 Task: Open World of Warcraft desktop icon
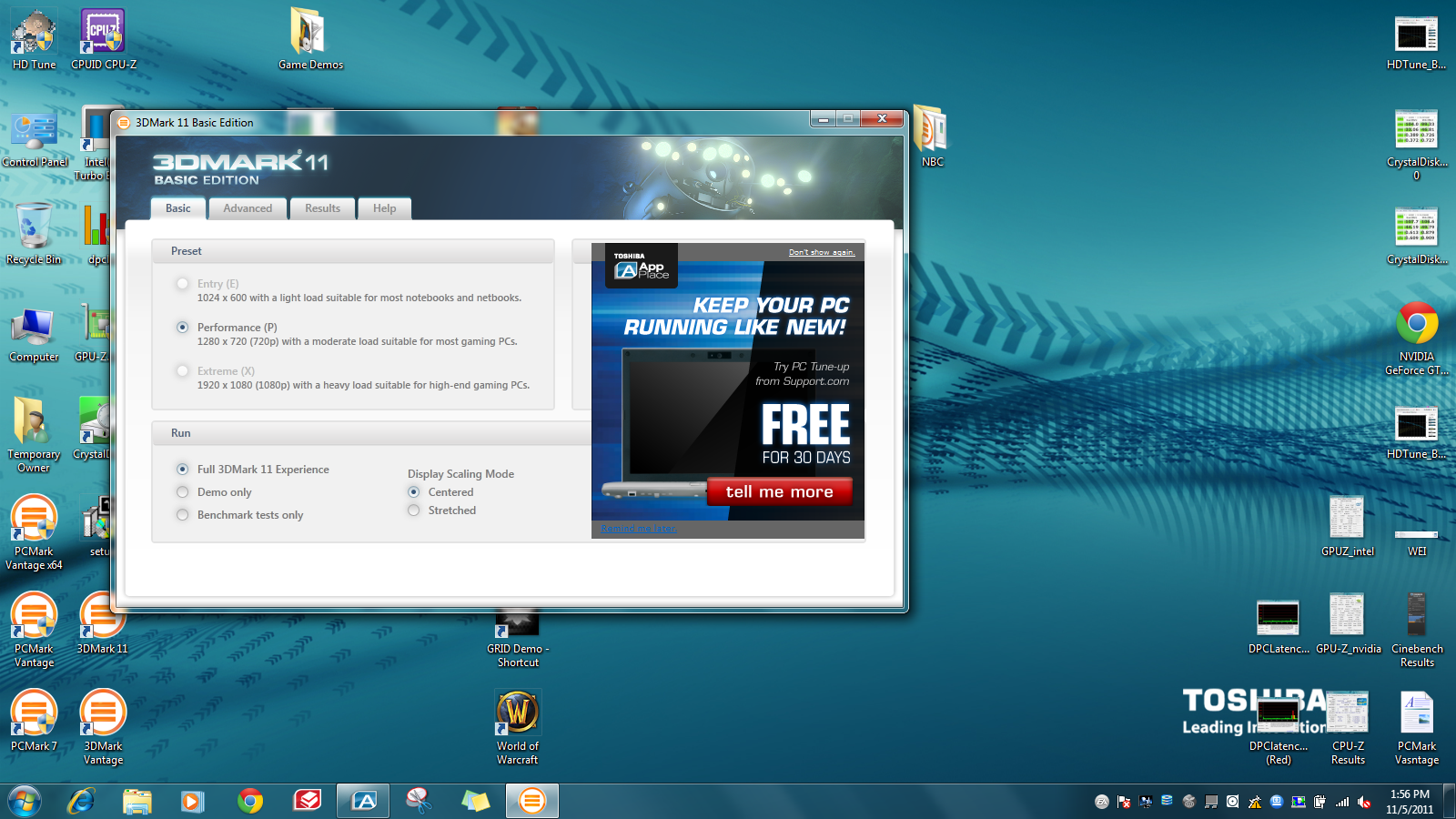[518, 726]
